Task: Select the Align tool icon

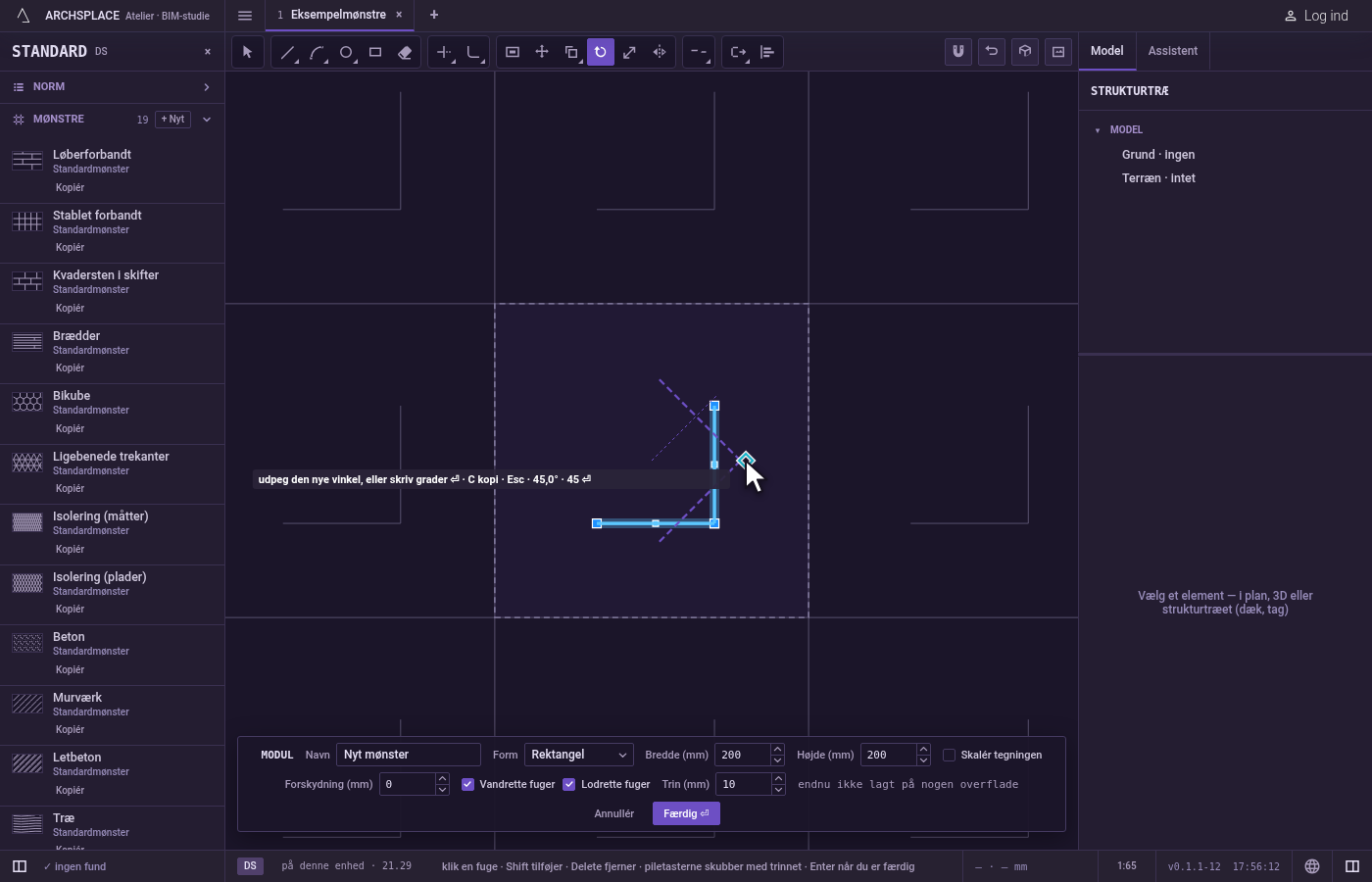Action: click(x=767, y=52)
